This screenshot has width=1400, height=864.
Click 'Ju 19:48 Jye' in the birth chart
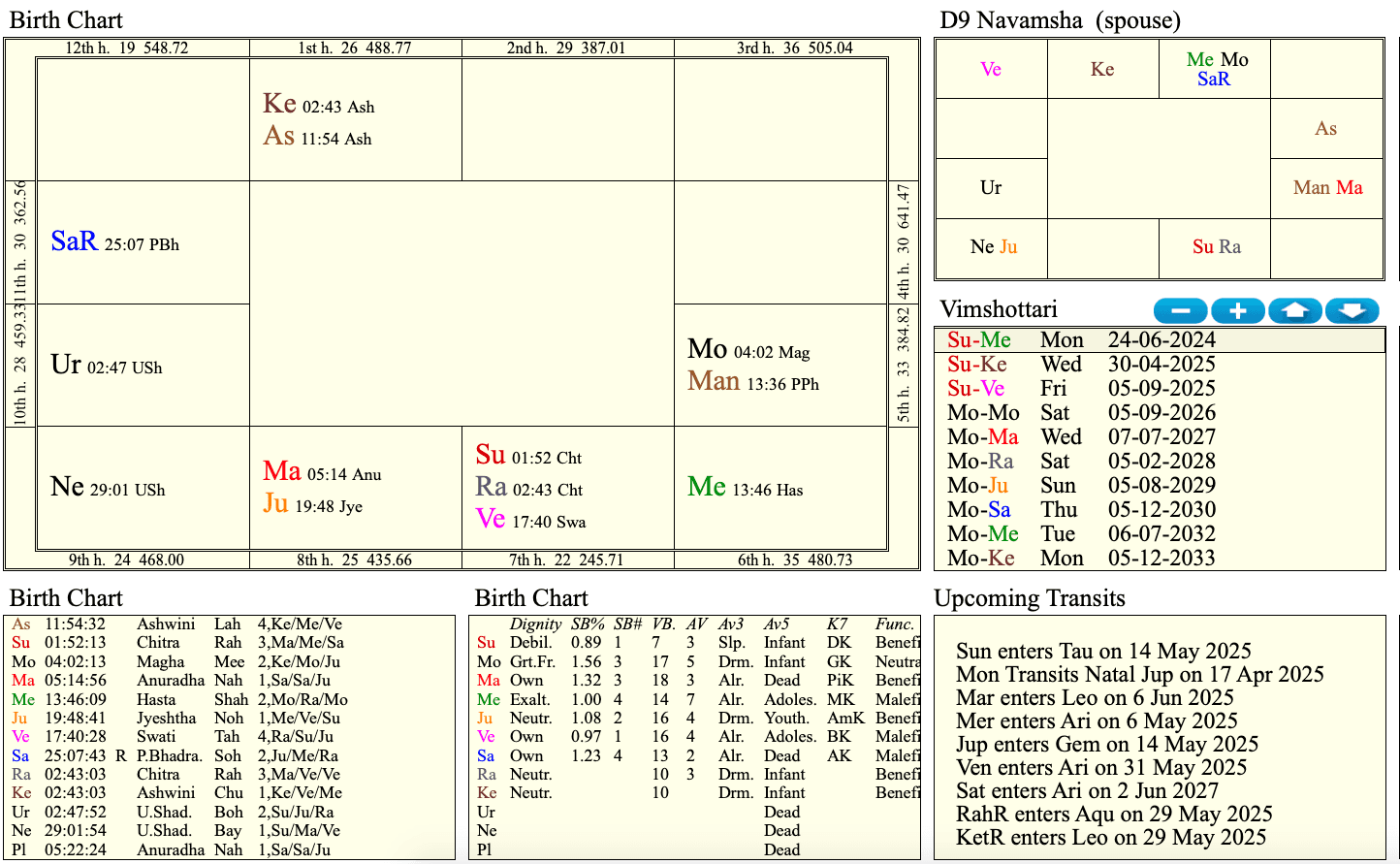click(312, 503)
